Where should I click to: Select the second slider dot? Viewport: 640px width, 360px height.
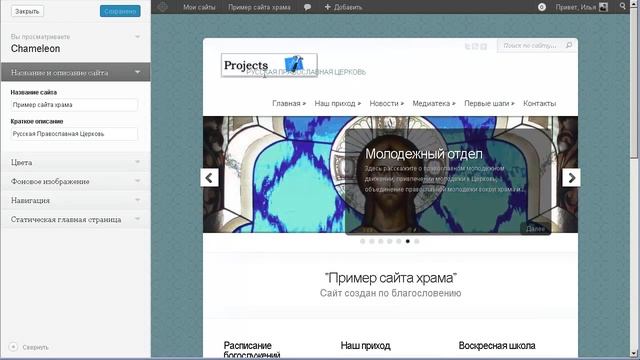tap(371, 241)
